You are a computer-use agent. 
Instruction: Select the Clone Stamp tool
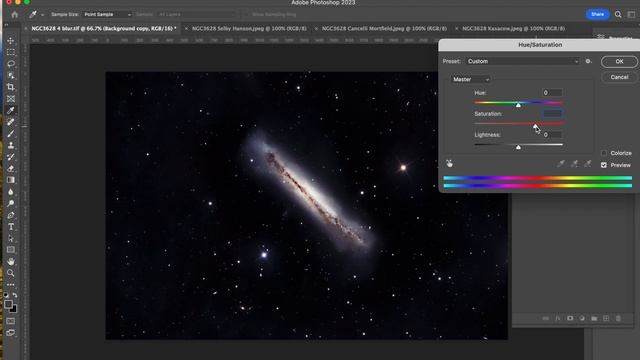11,145
